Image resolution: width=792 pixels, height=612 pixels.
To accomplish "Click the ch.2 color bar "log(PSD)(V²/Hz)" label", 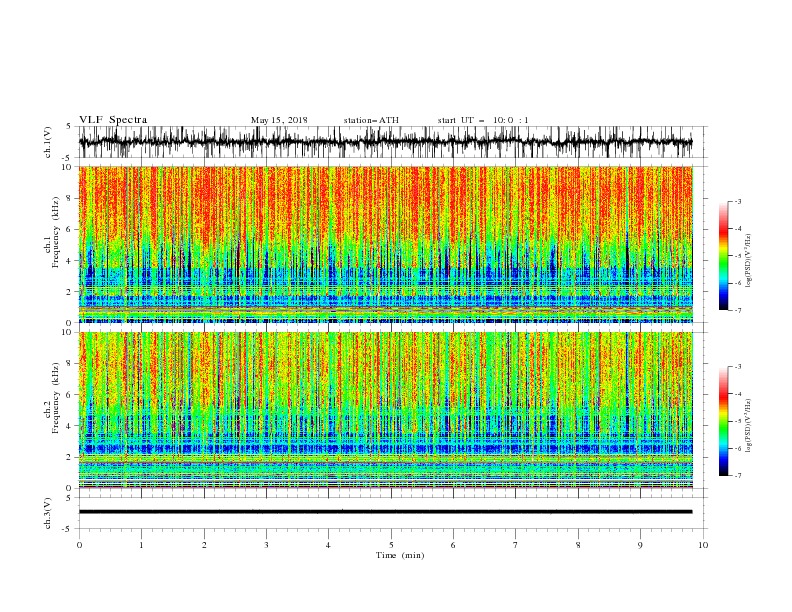I will 749,426.
